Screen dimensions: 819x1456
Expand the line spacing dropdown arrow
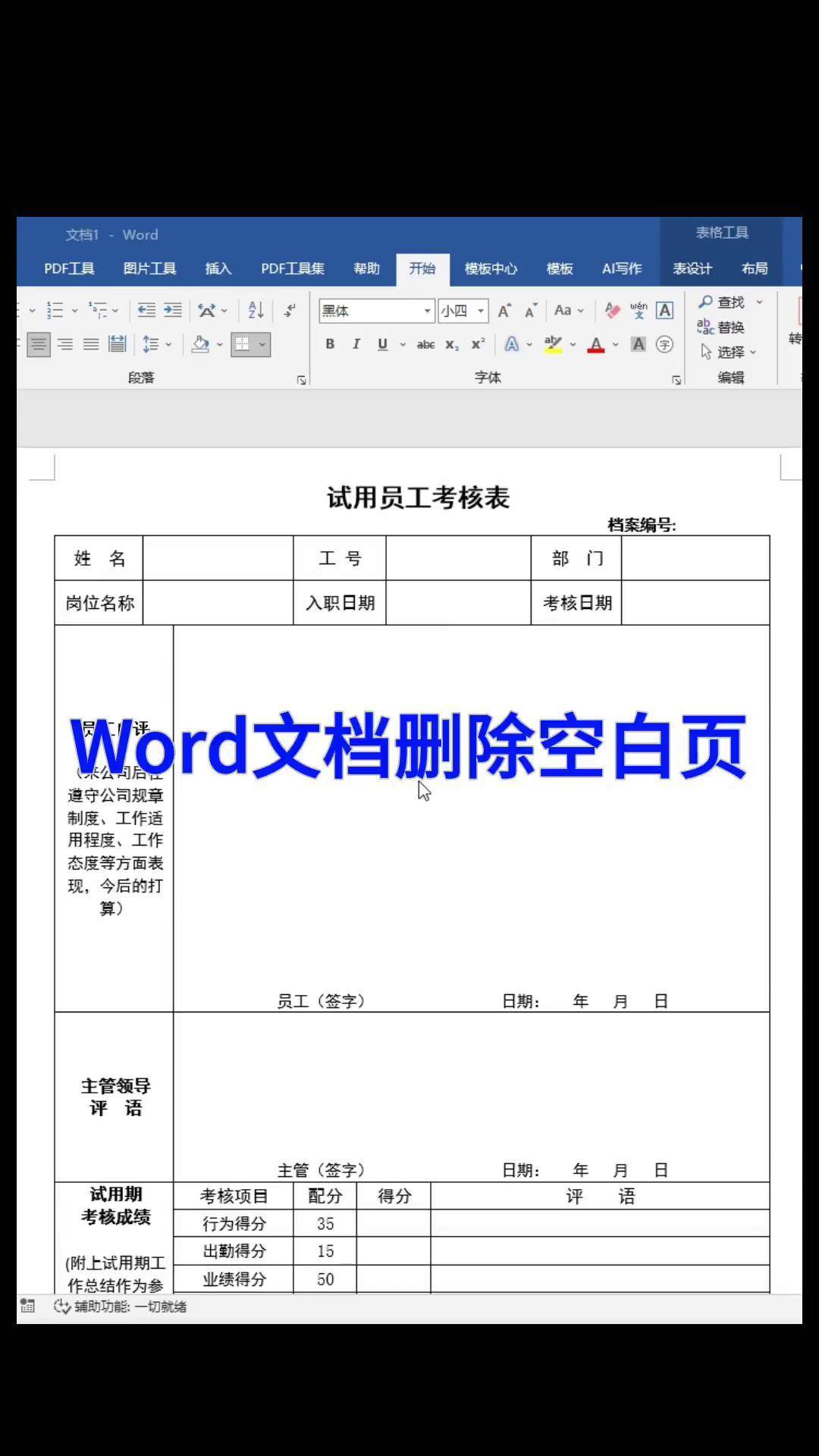tap(168, 345)
